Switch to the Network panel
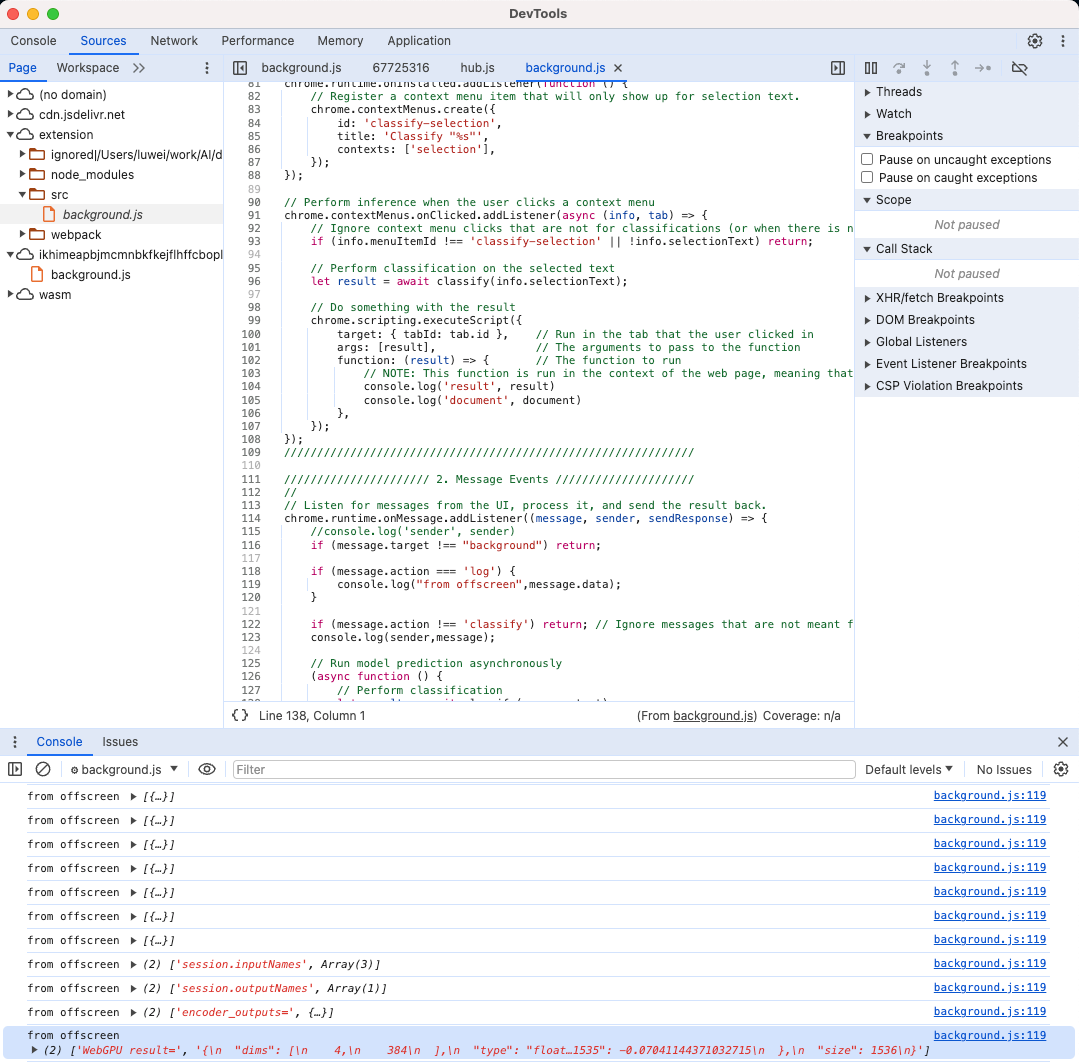This screenshot has width=1079, height=1064. 174,41
